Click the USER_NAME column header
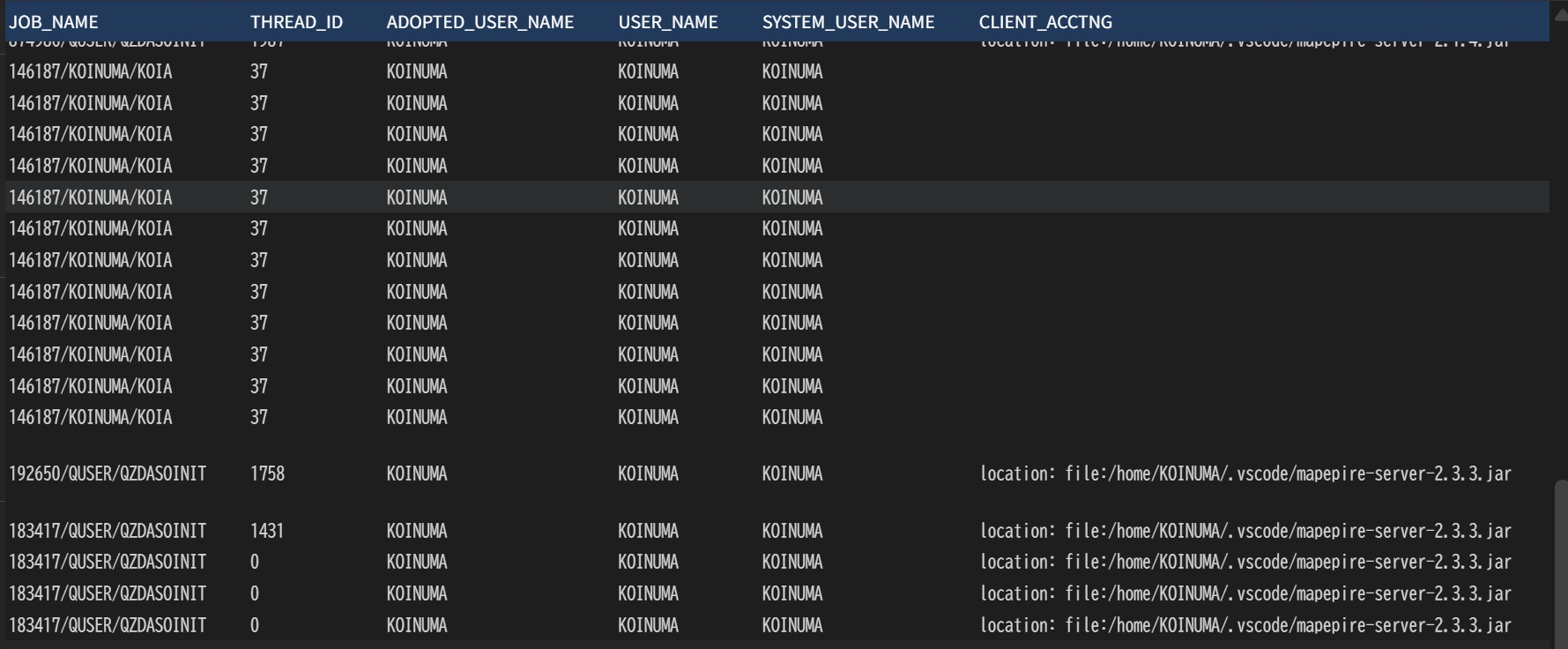Screen dimensions: 1568x649 (667, 22)
